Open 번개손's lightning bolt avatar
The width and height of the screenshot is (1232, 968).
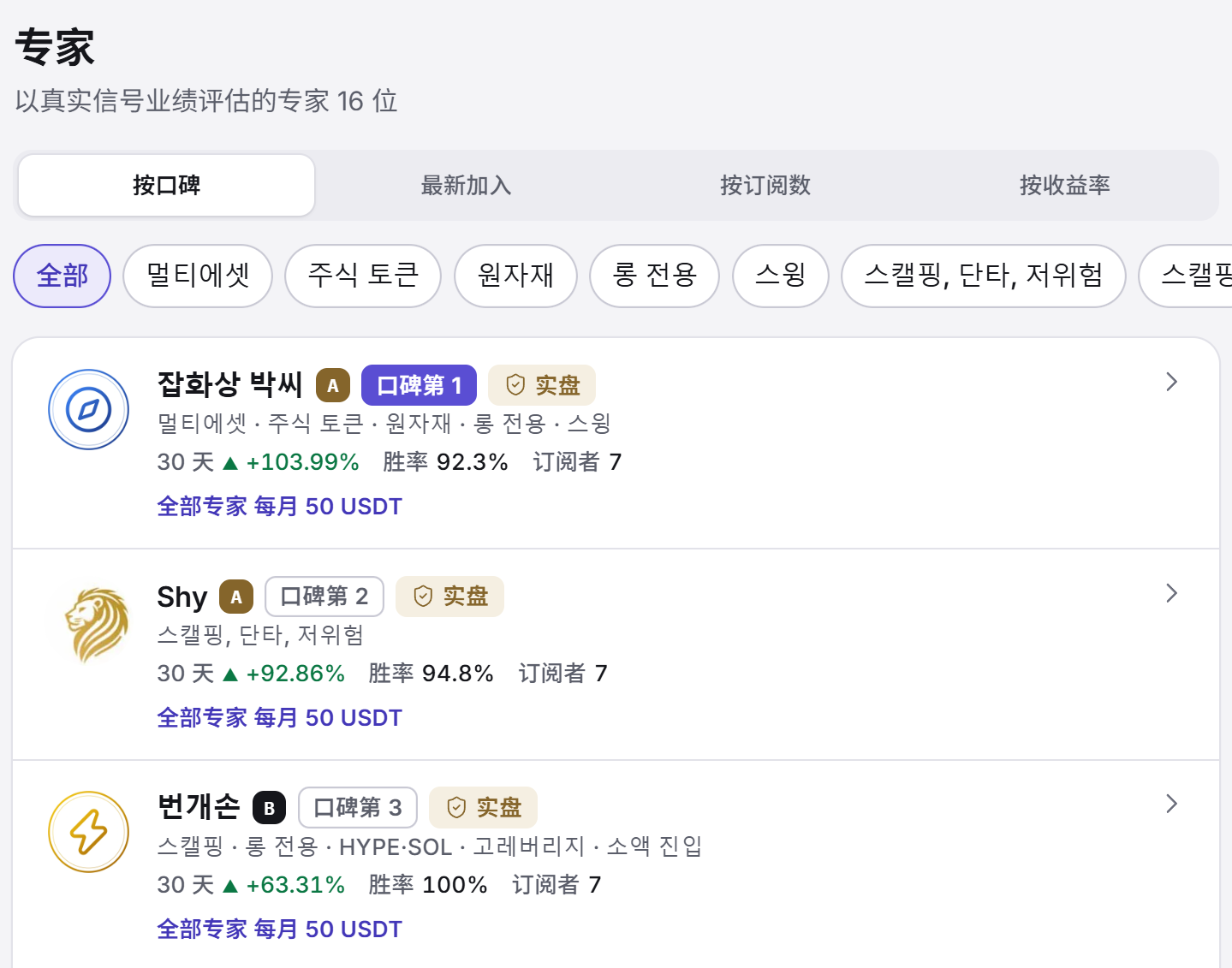[89, 832]
